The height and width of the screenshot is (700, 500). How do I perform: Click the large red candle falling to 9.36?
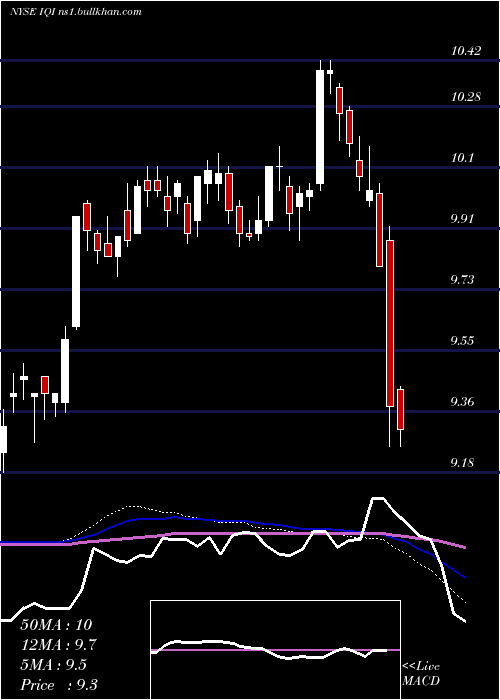[x=390, y=323]
